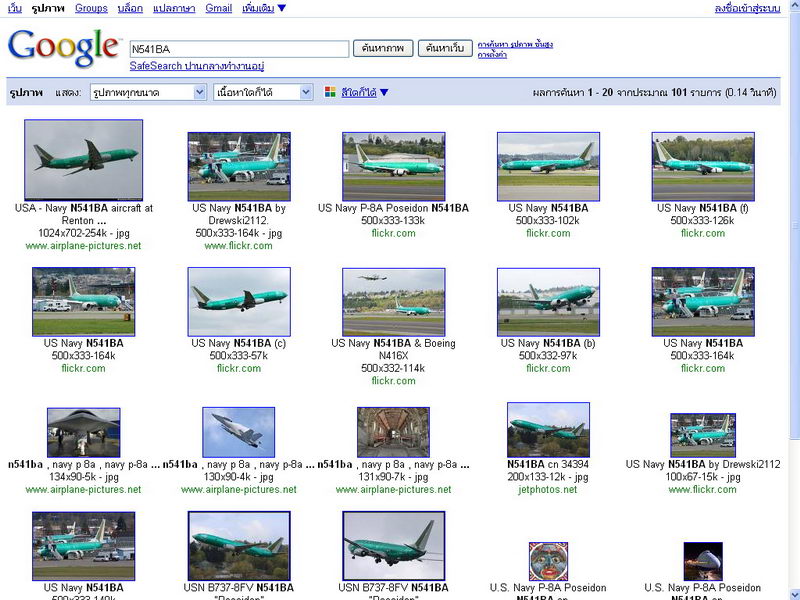The image size is (800, 600).
Task: Open the image size filter dropdown
Action: coord(148,92)
